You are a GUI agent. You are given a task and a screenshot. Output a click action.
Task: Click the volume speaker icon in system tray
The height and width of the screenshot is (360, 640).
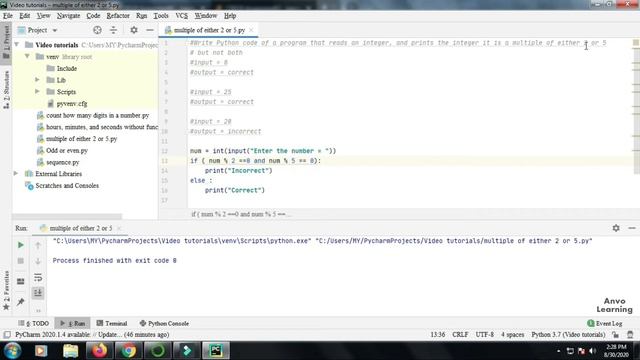click(593, 351)
